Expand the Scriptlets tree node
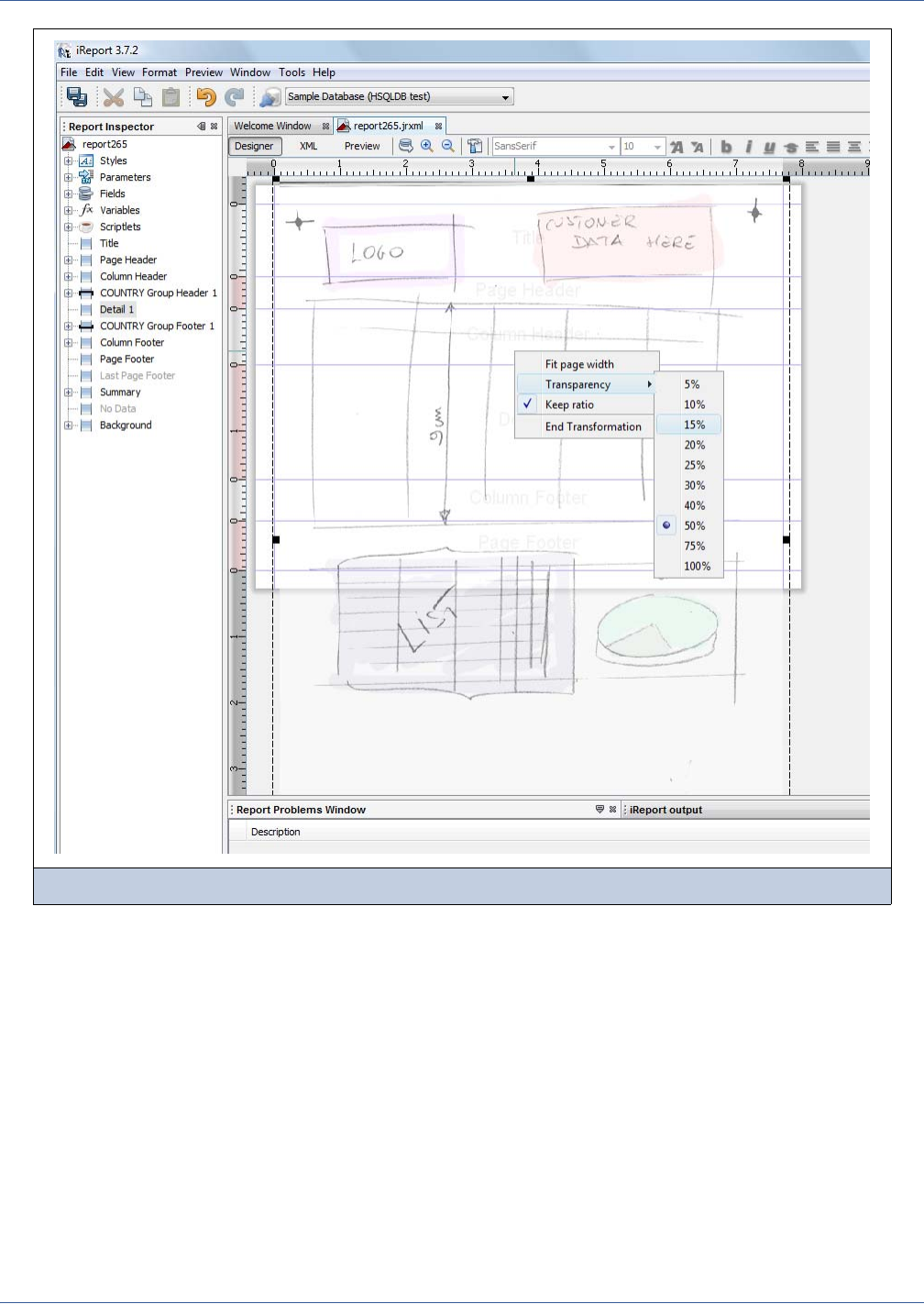Screen dimensions: 924x1304 click(69, 227)
